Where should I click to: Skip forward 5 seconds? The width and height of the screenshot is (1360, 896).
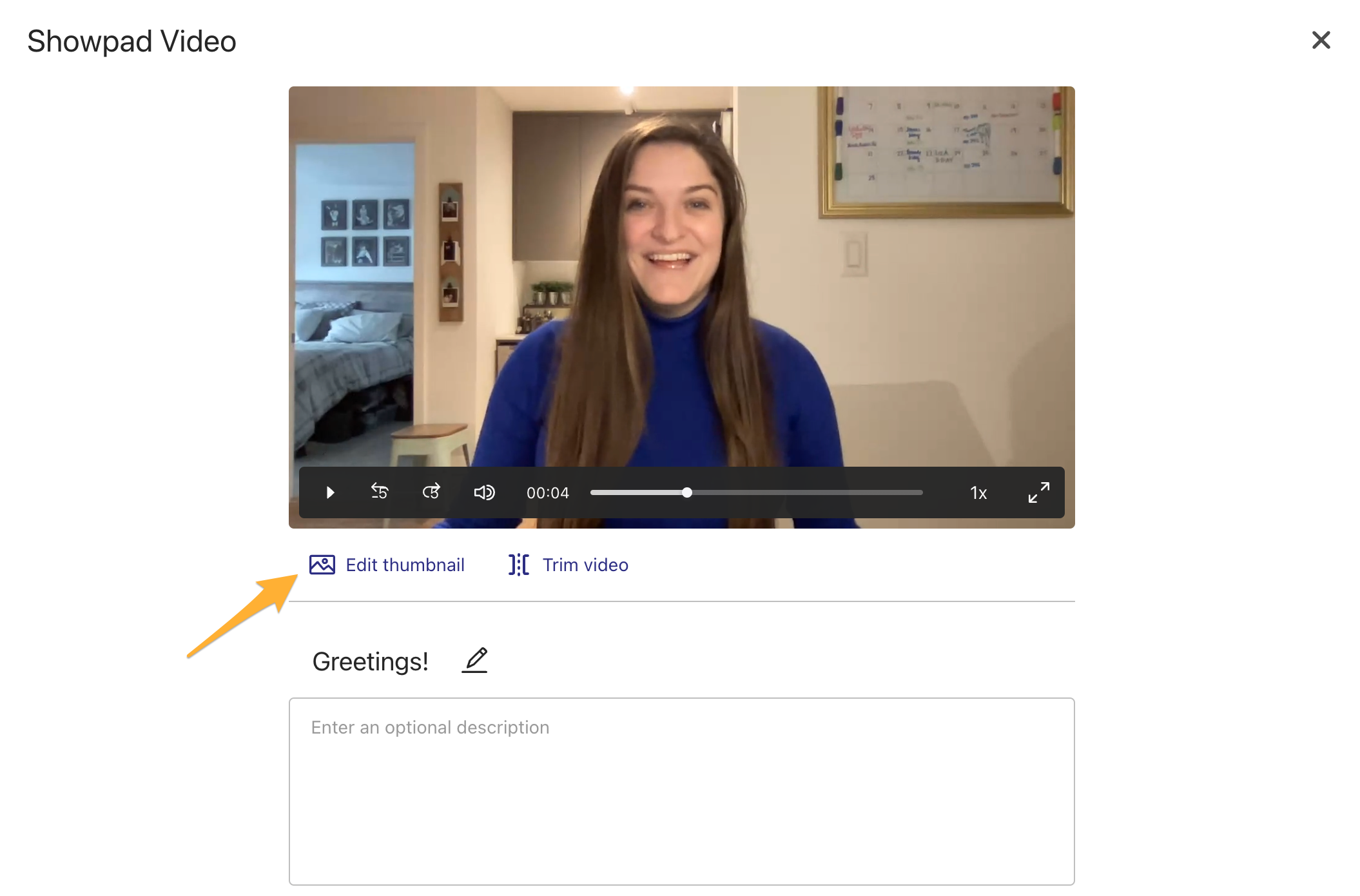click(431, 492)
